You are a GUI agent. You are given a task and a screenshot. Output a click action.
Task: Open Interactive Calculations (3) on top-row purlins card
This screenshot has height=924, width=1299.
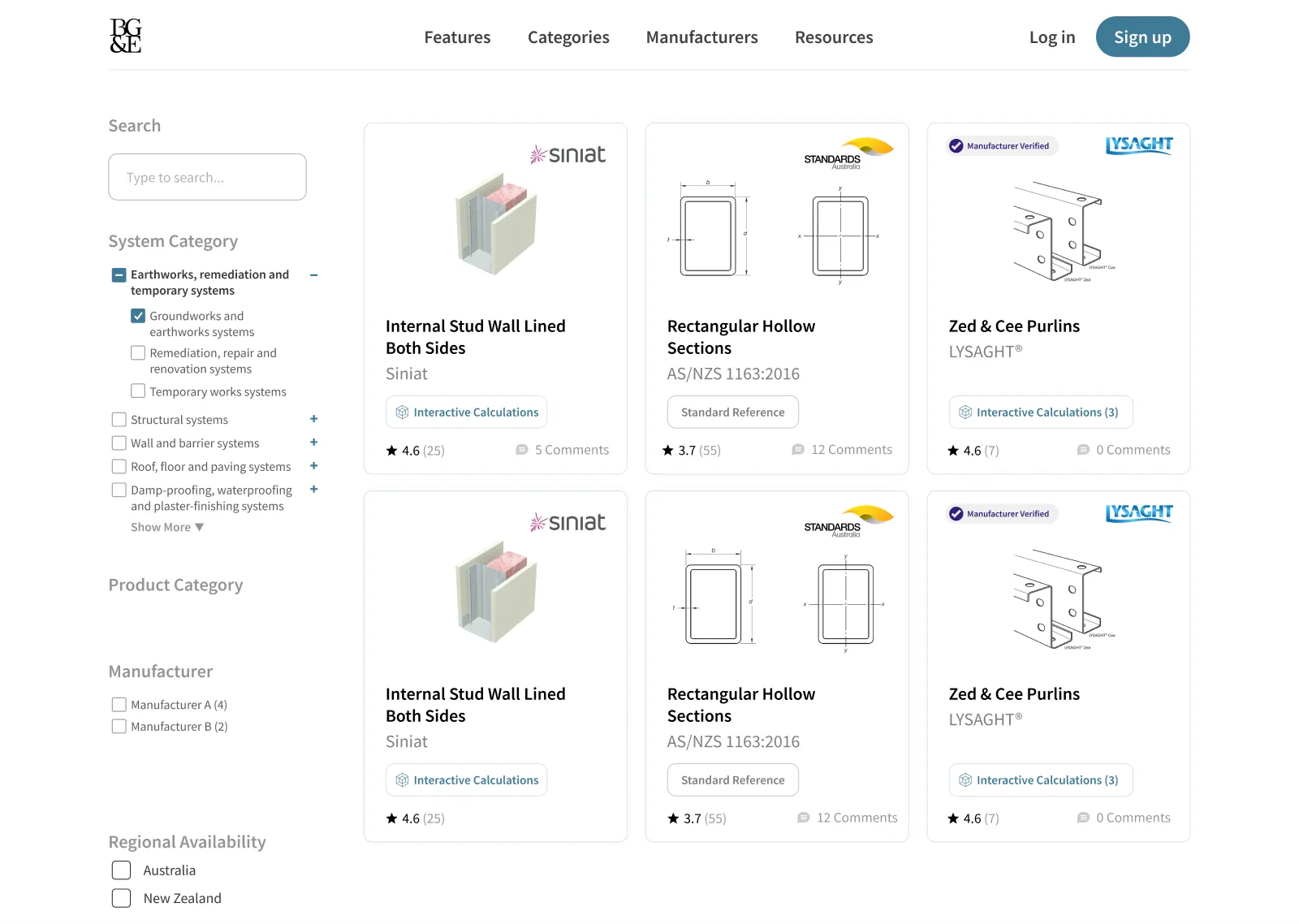(1041, 412)
